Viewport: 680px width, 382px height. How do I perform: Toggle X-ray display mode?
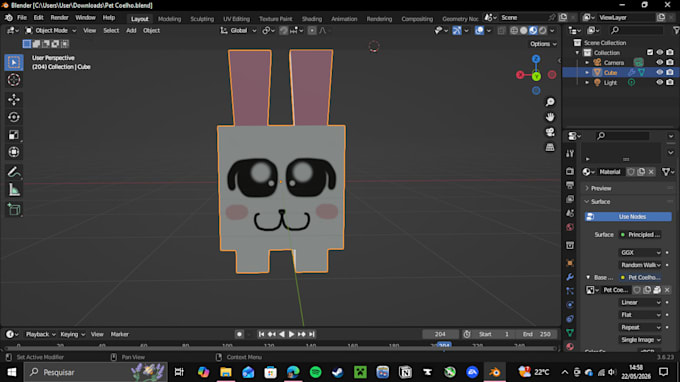click(501, 30)
